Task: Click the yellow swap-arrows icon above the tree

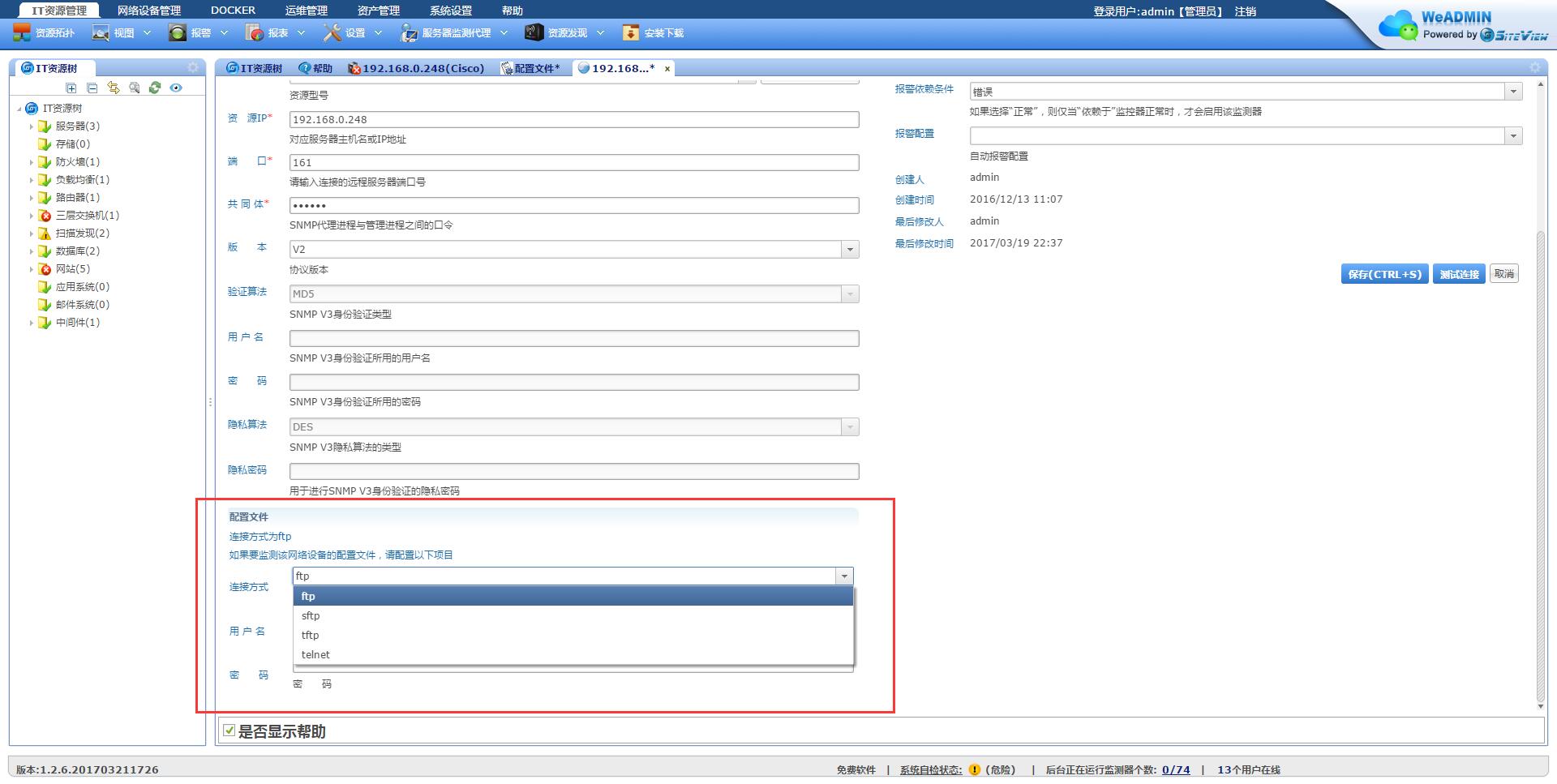Action: 114,88
